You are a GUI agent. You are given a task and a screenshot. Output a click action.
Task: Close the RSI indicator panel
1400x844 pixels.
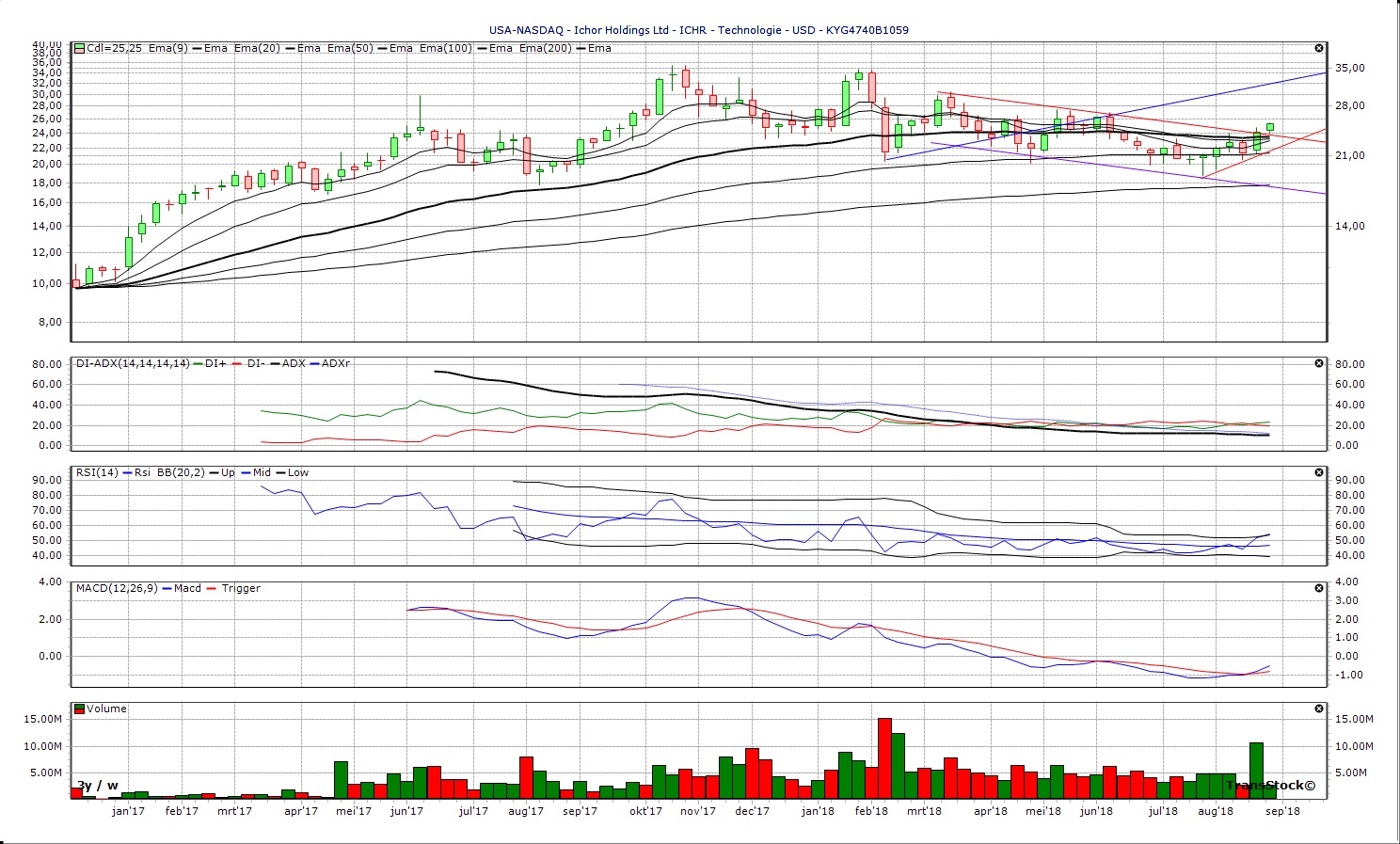tap(1319, 472)
